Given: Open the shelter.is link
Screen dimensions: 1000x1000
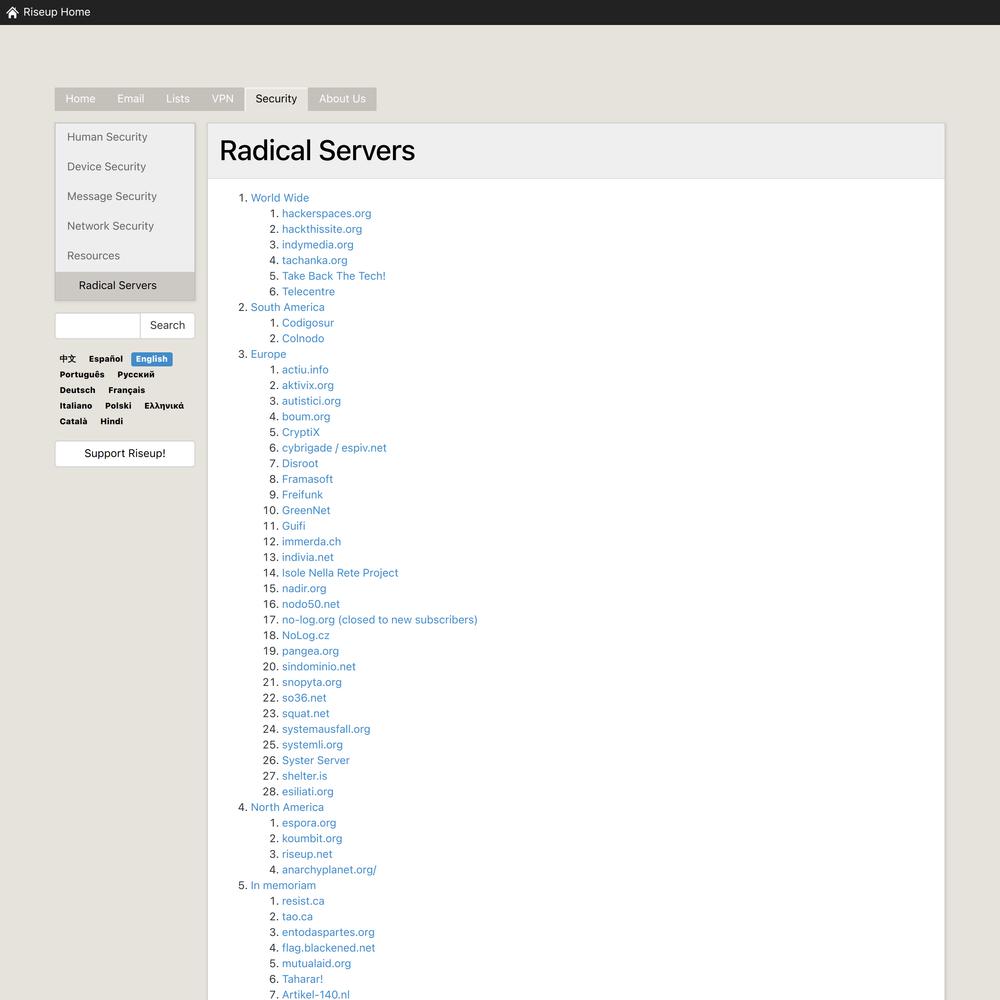Looking at the screenshot, I should [x=305, y=776].
